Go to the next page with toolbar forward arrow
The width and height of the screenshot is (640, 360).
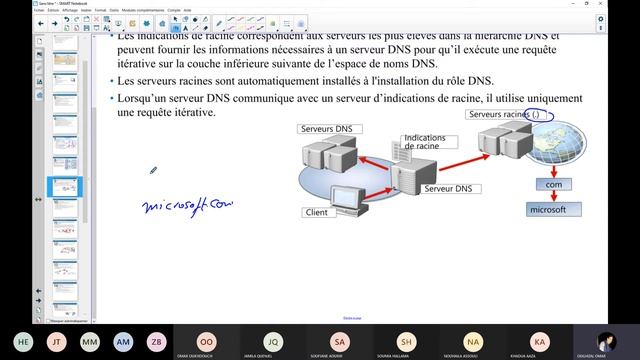coord(54,24)
